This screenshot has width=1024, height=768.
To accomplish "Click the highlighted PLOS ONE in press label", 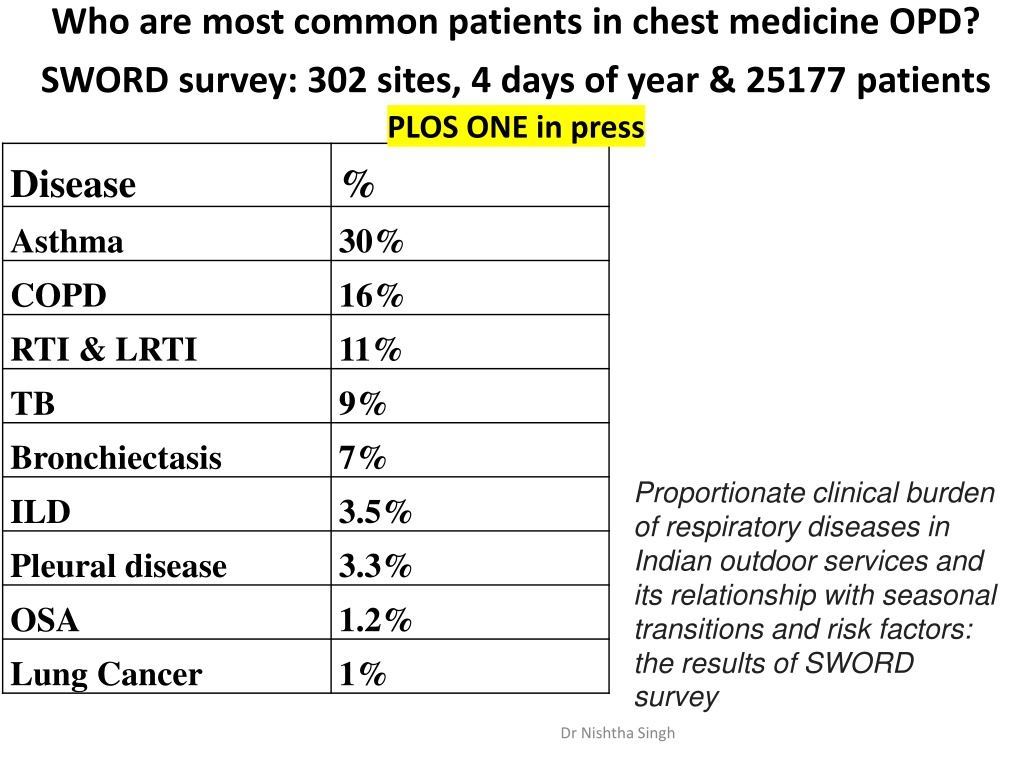I will click(516, 127).
